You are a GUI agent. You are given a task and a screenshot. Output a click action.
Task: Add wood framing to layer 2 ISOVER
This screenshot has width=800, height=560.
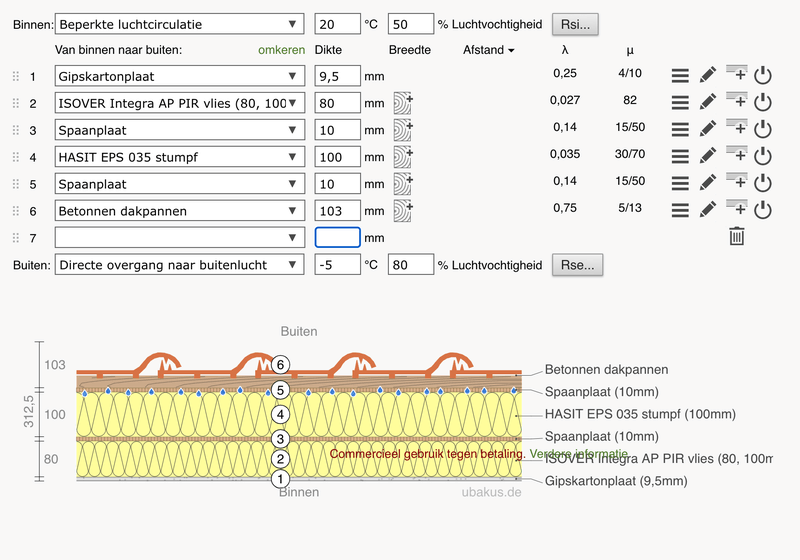402,103
